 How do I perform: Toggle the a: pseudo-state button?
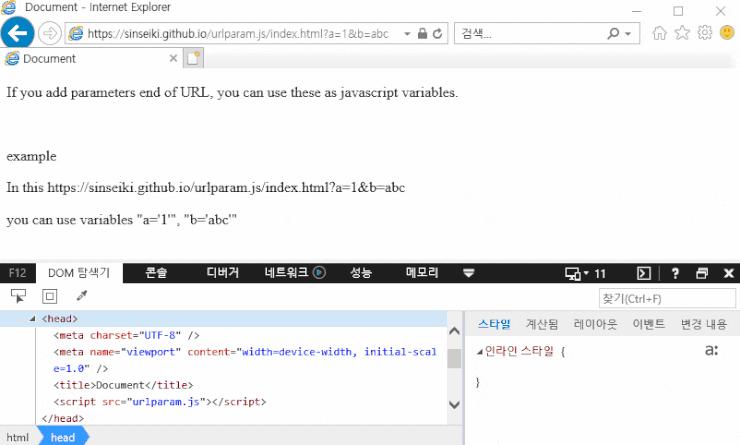coord(711,350)
